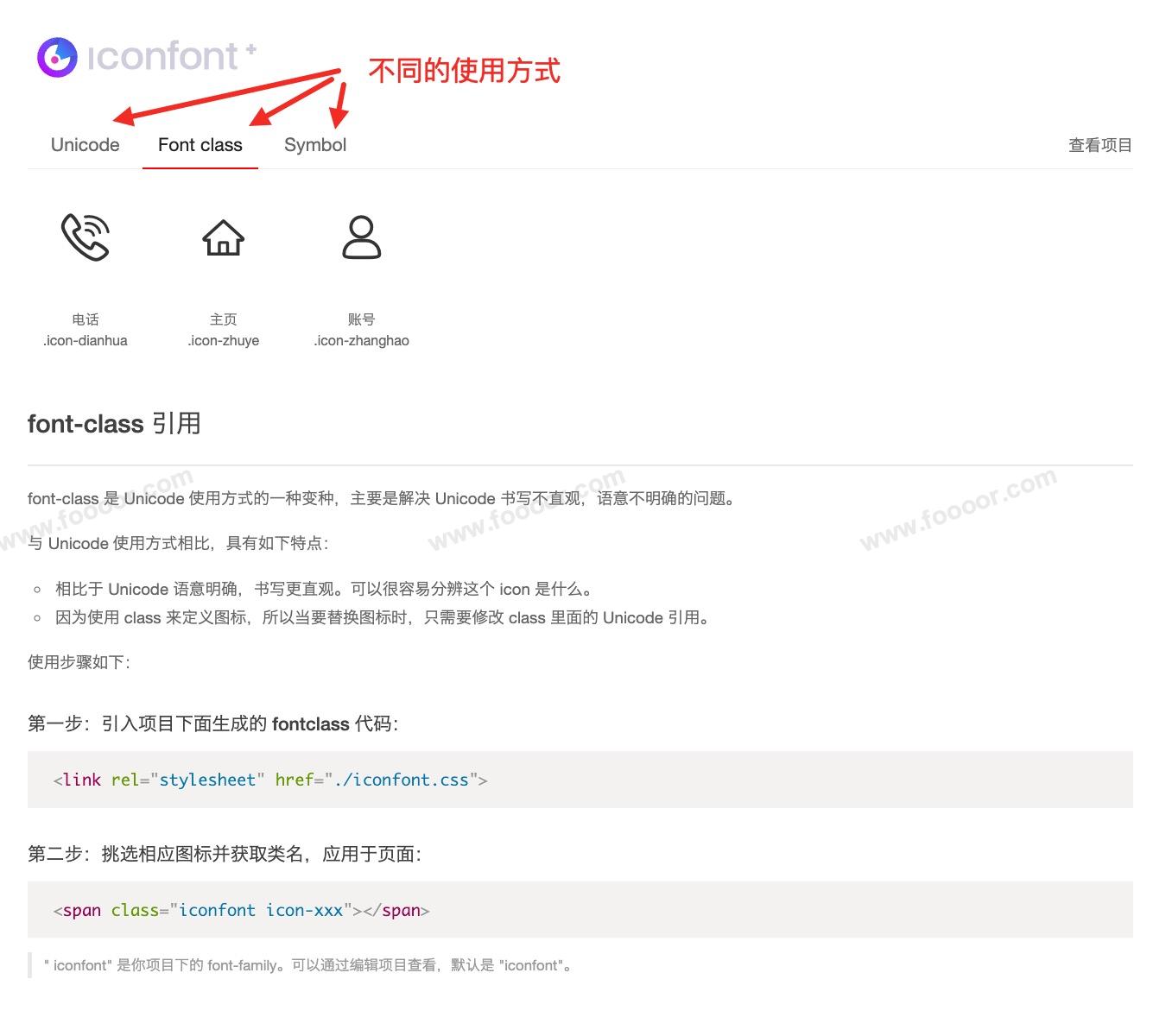Open the 查看项目 link
The width and height of the screenshot is (1166, 1036).
pyautogui.click(x=1099, y=145)
